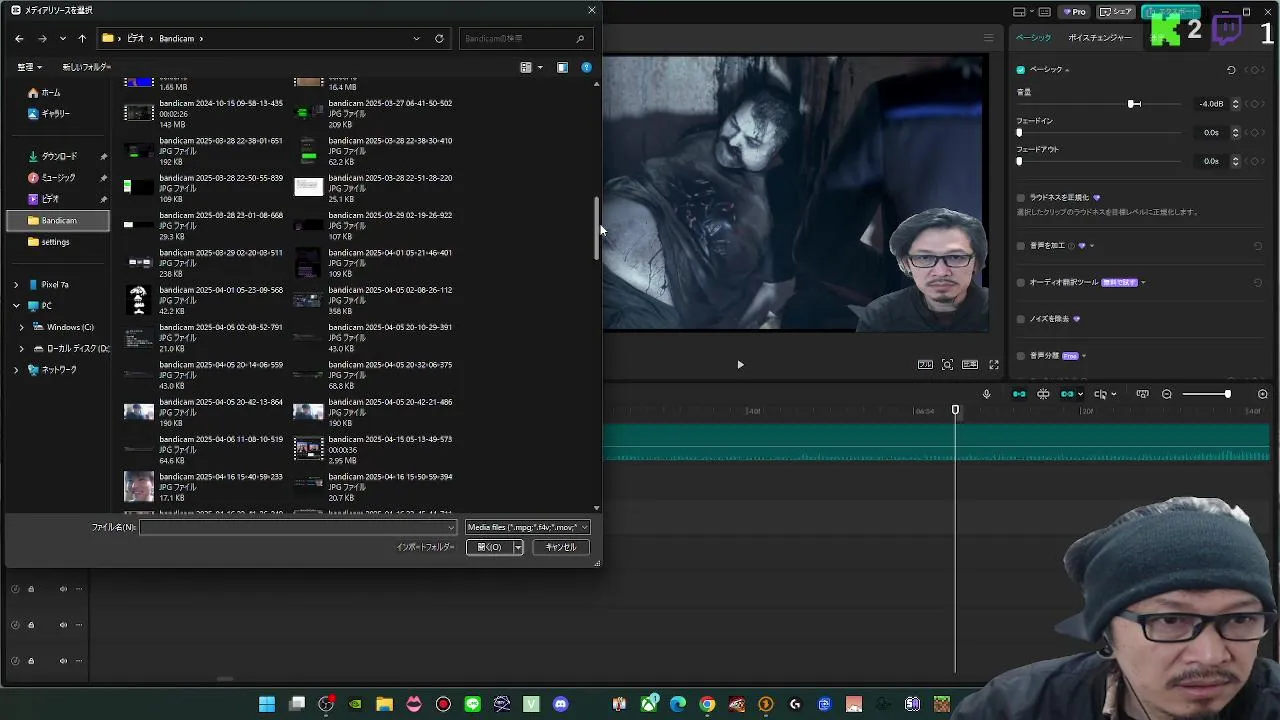Go back in the file dialog
The height and width of the screenshot is (720, 1280).
tap(19, 39)
